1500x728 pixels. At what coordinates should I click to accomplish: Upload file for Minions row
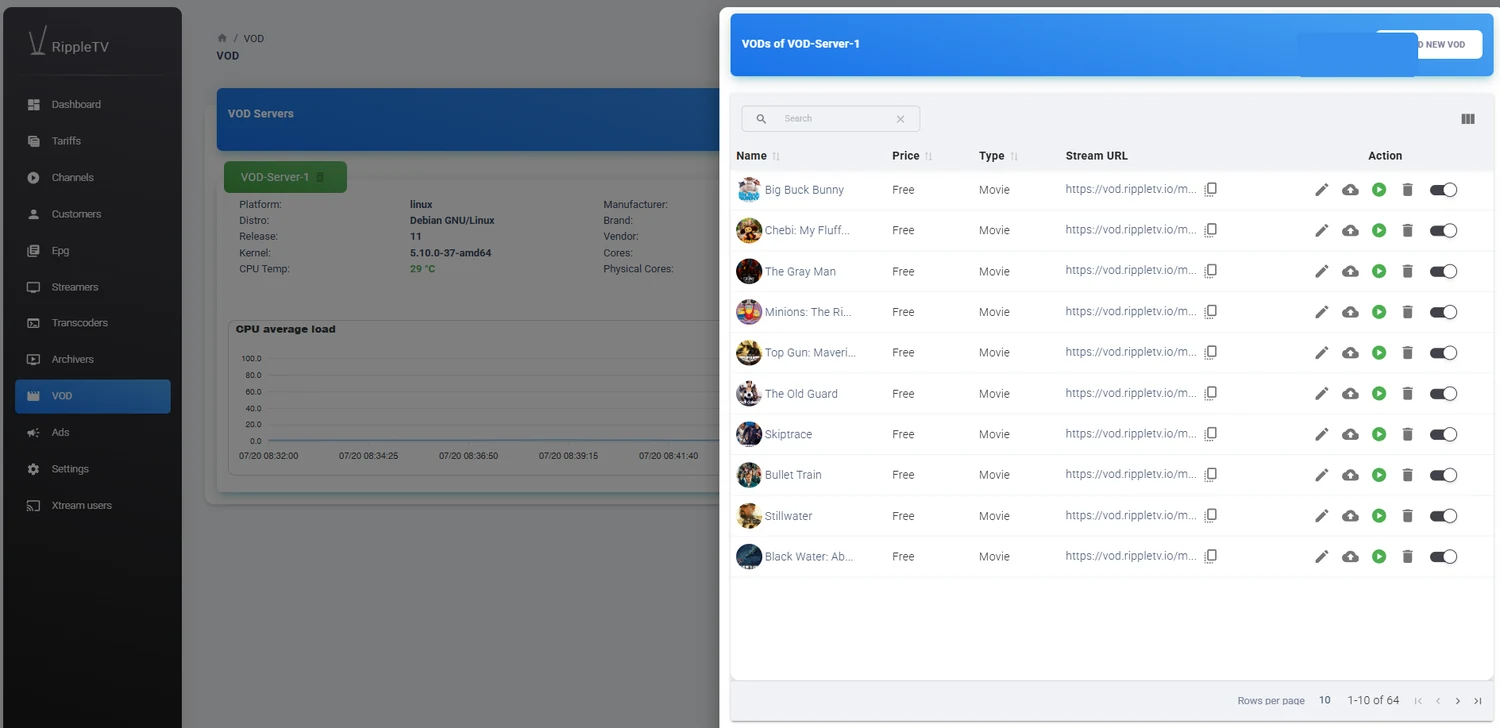(x=1350, y=312)
